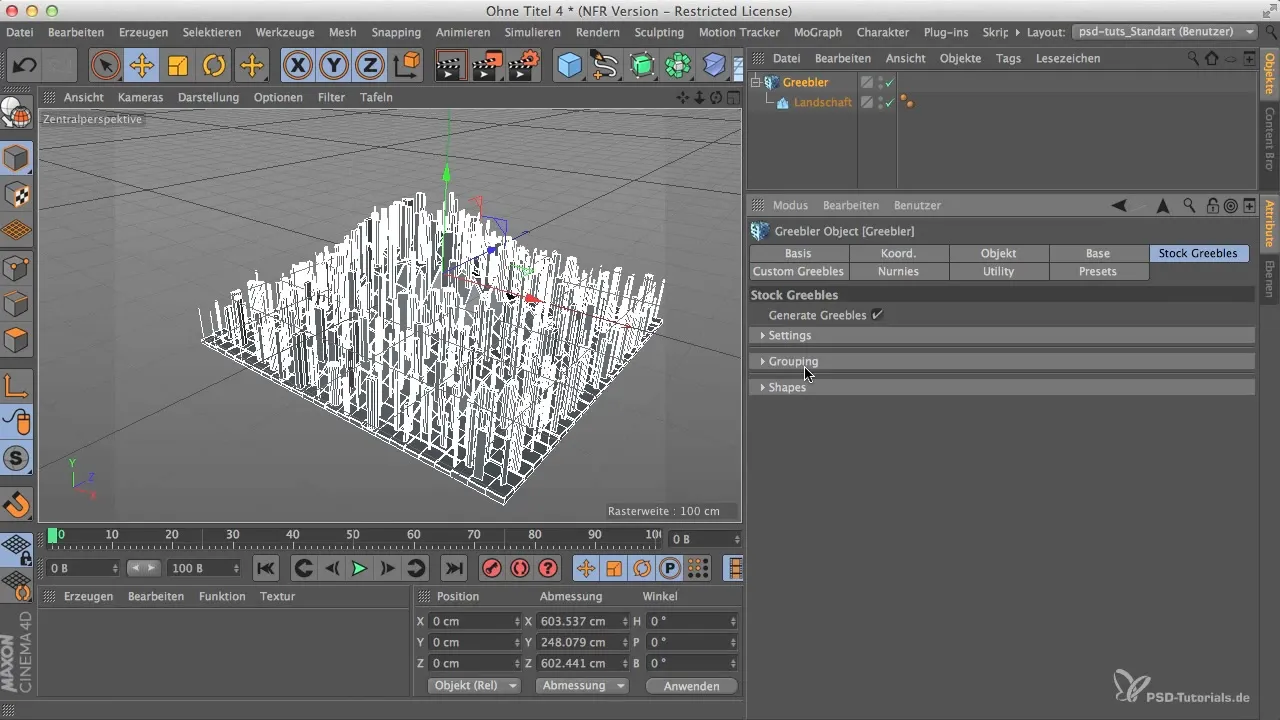Open the Abmessung dropdown
Screen dimensions: 1280x720
point(582,685)
